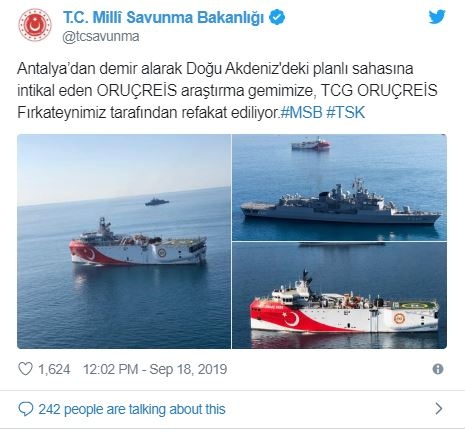This screenshot has height=434, width=465.
Task: Click the Twitter bird logo
Action: [437, 17]
